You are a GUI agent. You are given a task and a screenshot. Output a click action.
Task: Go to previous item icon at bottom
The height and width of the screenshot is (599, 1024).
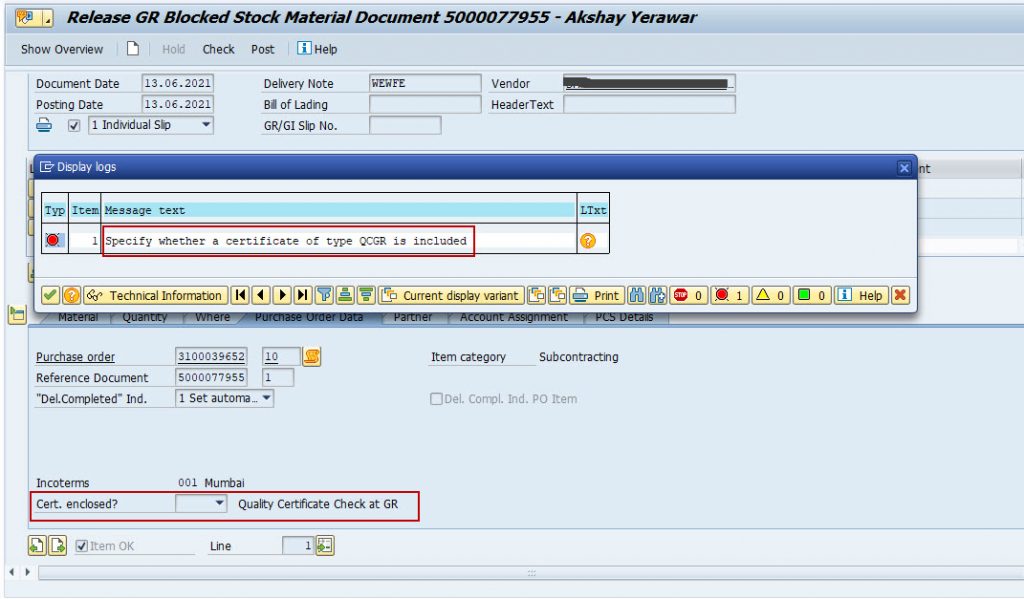click(x=37, y=545)
